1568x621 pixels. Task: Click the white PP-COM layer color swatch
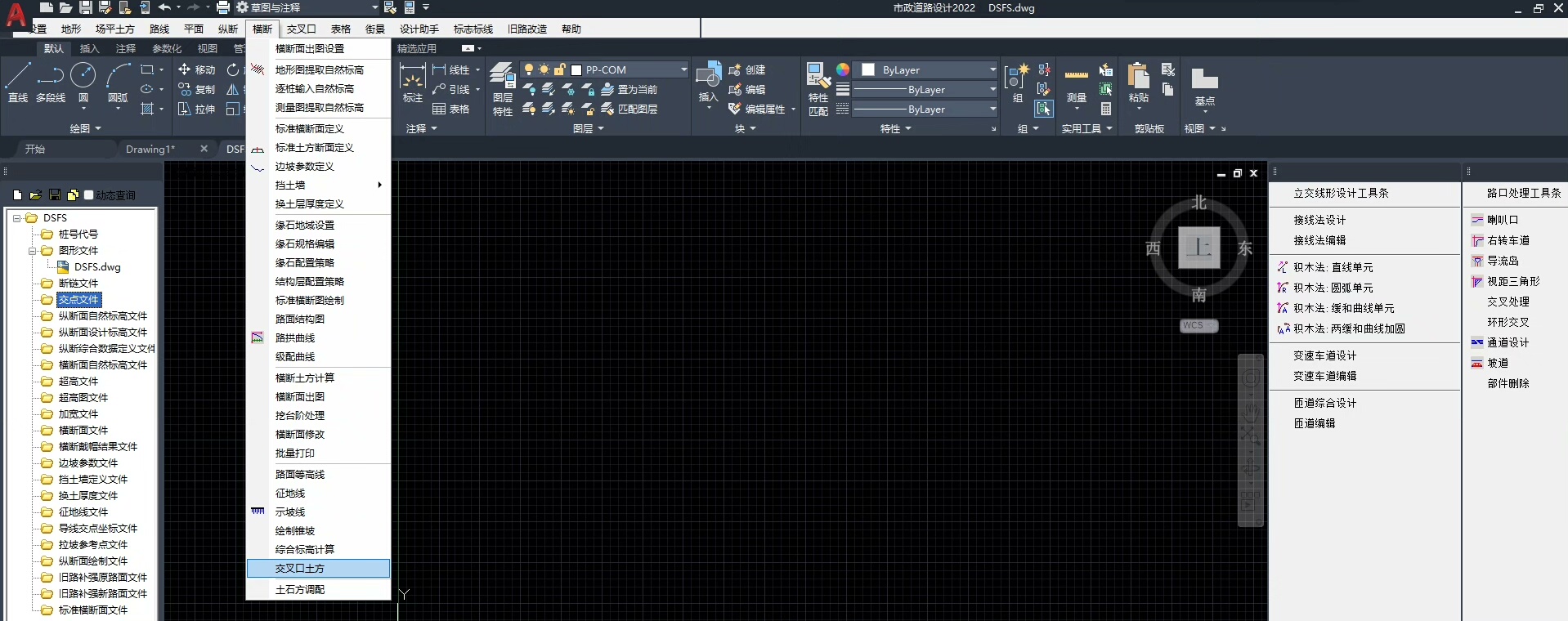pos(576,70)
